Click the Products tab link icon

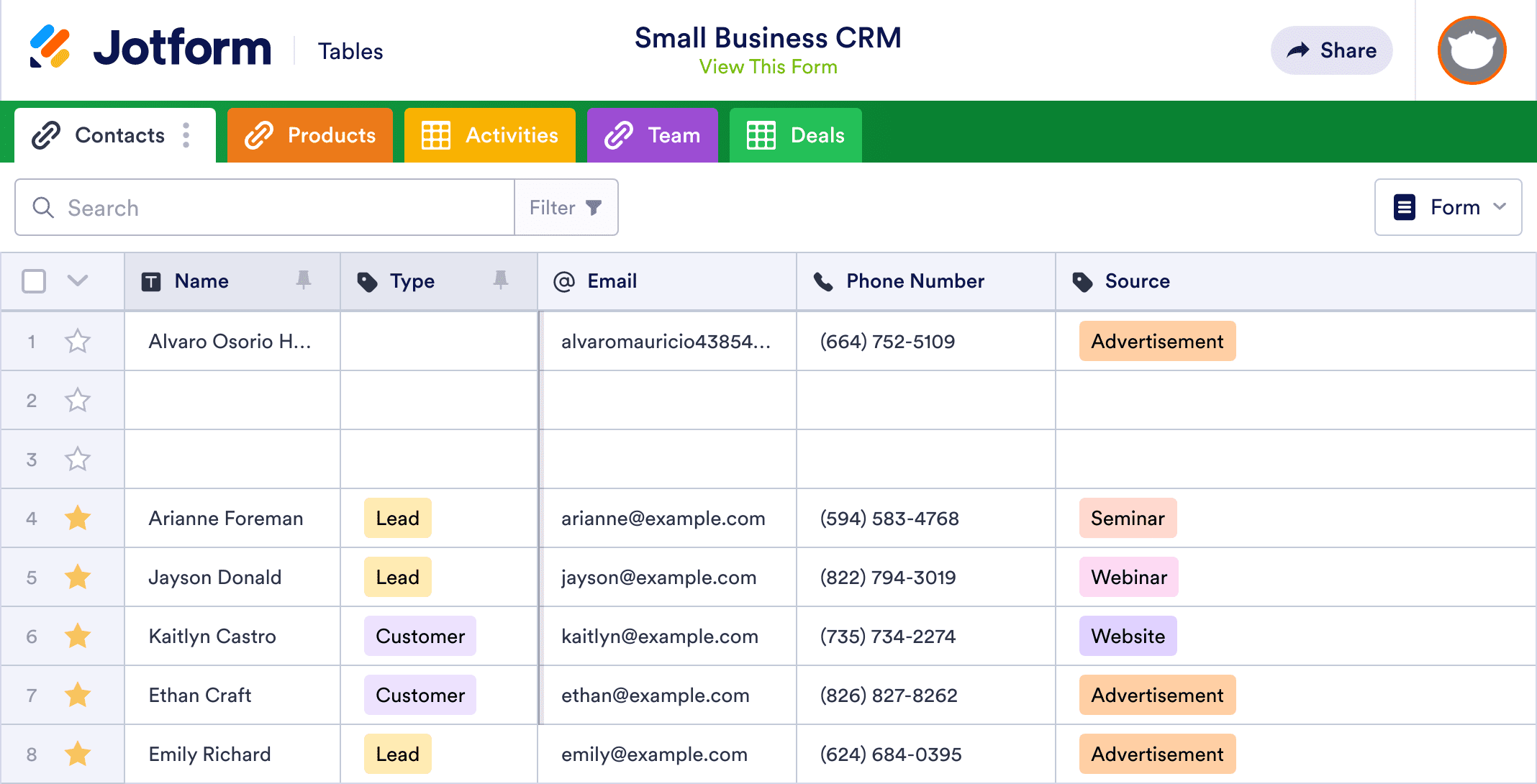click(x=259, y=135)
